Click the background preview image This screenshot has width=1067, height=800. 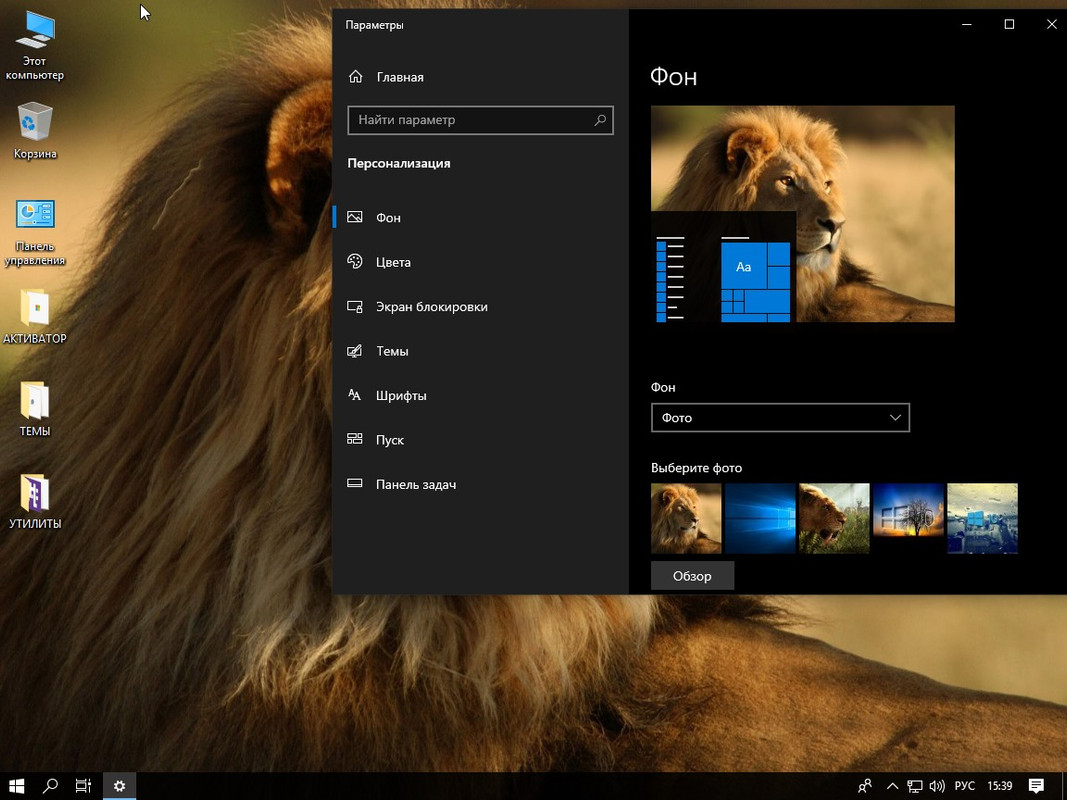[803, 214]
